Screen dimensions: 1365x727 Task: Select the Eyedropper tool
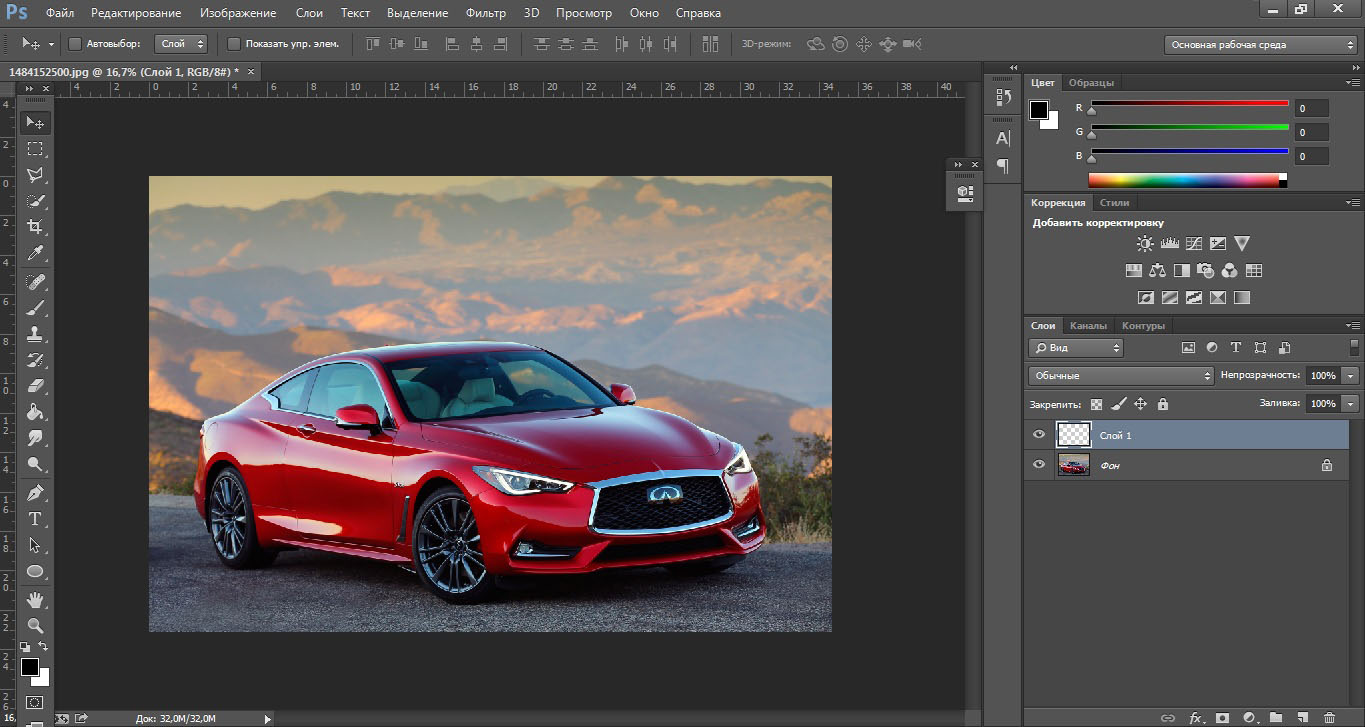click(x=35, y=253)
